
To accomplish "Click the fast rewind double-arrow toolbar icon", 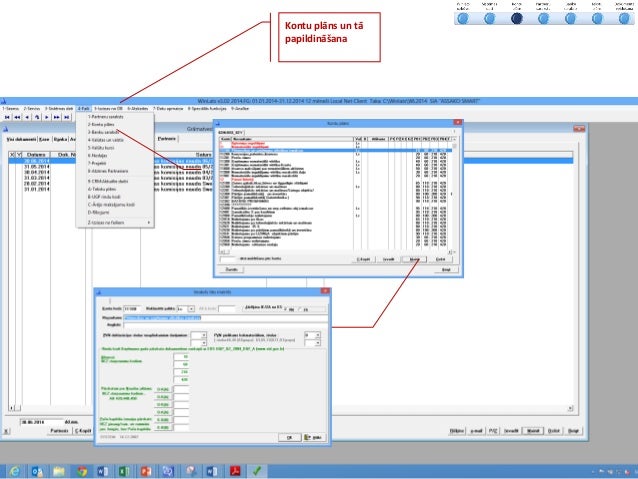I will [x=17, y=117].
